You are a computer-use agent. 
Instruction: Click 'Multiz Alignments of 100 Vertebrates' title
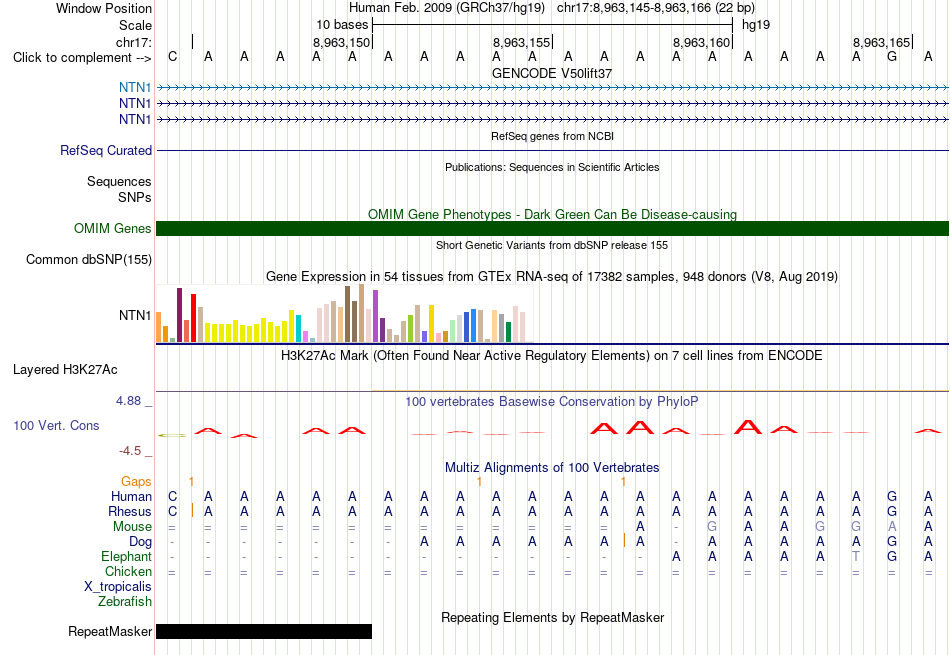pyautogui.click(x=552, y=468)
